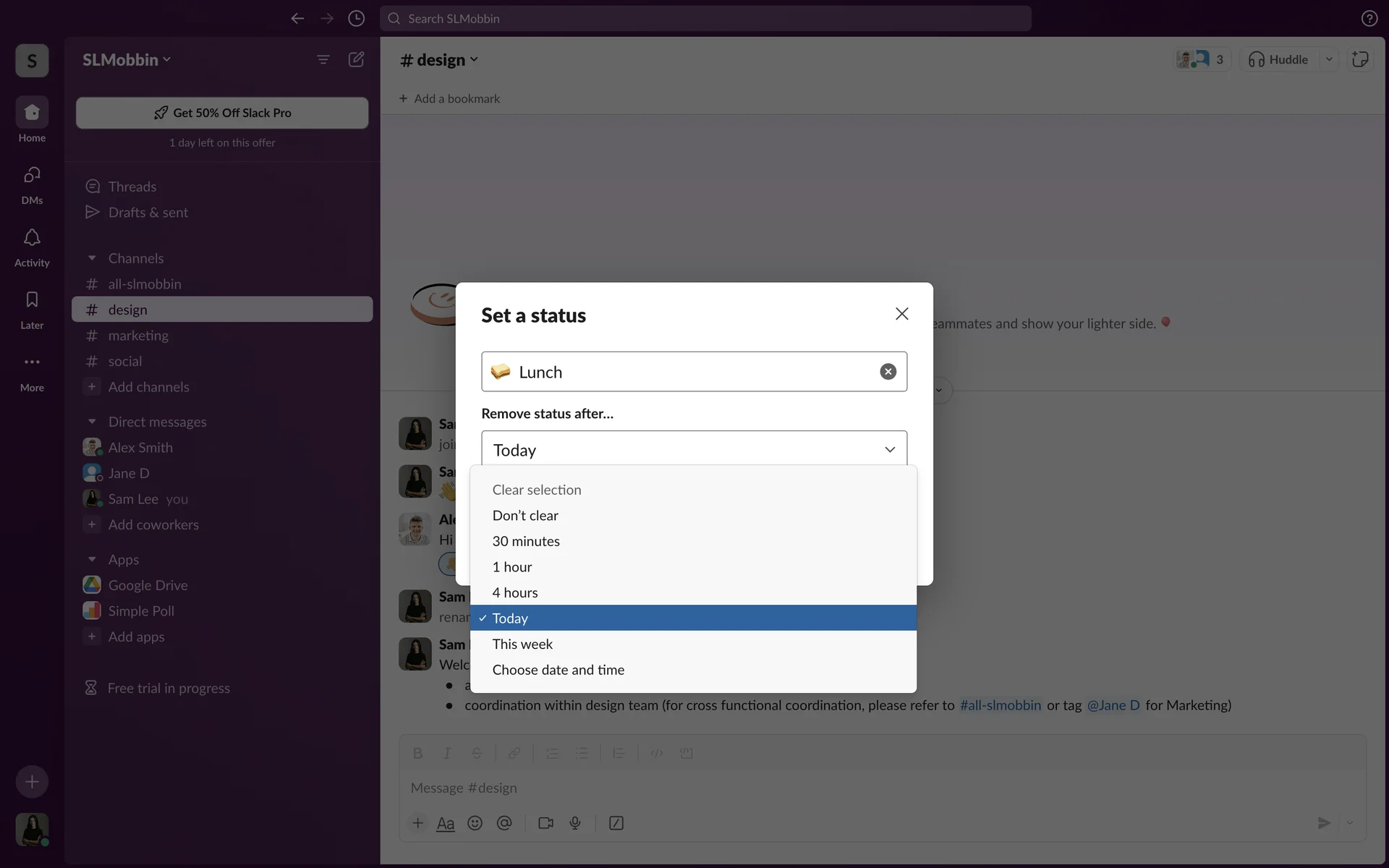Open the history clock icon
Image resolution: width=1389 pixels, height=868 pixels.
tap(356, 19)
